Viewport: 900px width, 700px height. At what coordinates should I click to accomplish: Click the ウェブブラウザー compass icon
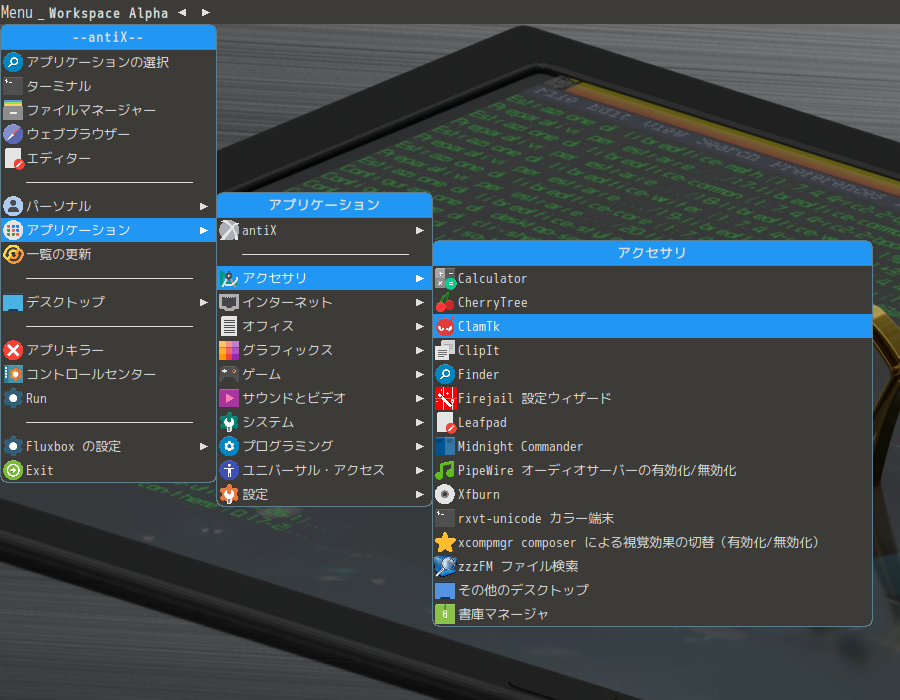click(x=13, y=134)
